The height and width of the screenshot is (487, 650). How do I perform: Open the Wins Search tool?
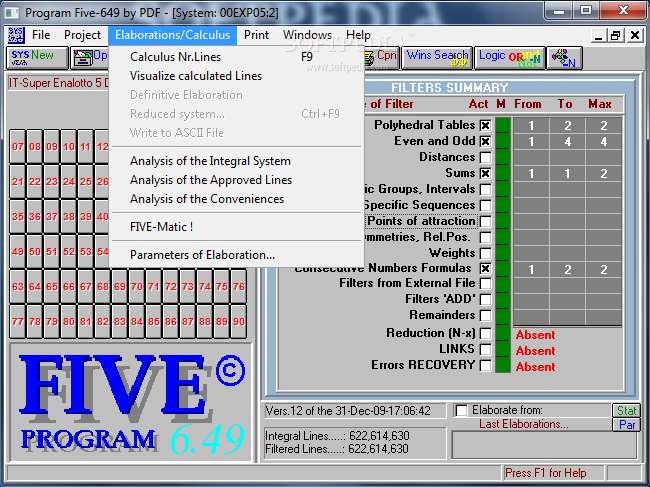[437, 57]
